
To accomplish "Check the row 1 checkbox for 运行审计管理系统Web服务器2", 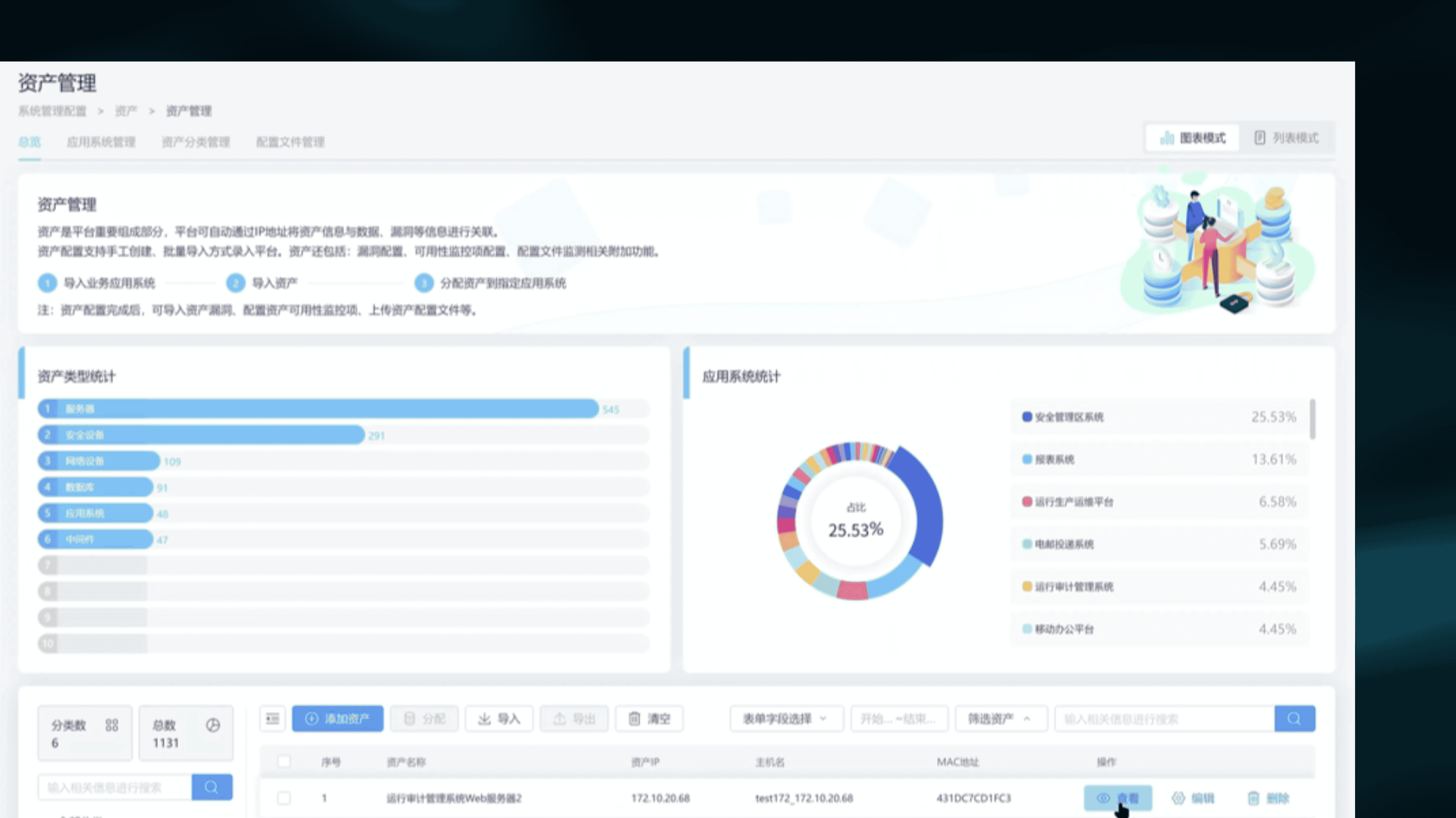I will click(x=284, y=798).
